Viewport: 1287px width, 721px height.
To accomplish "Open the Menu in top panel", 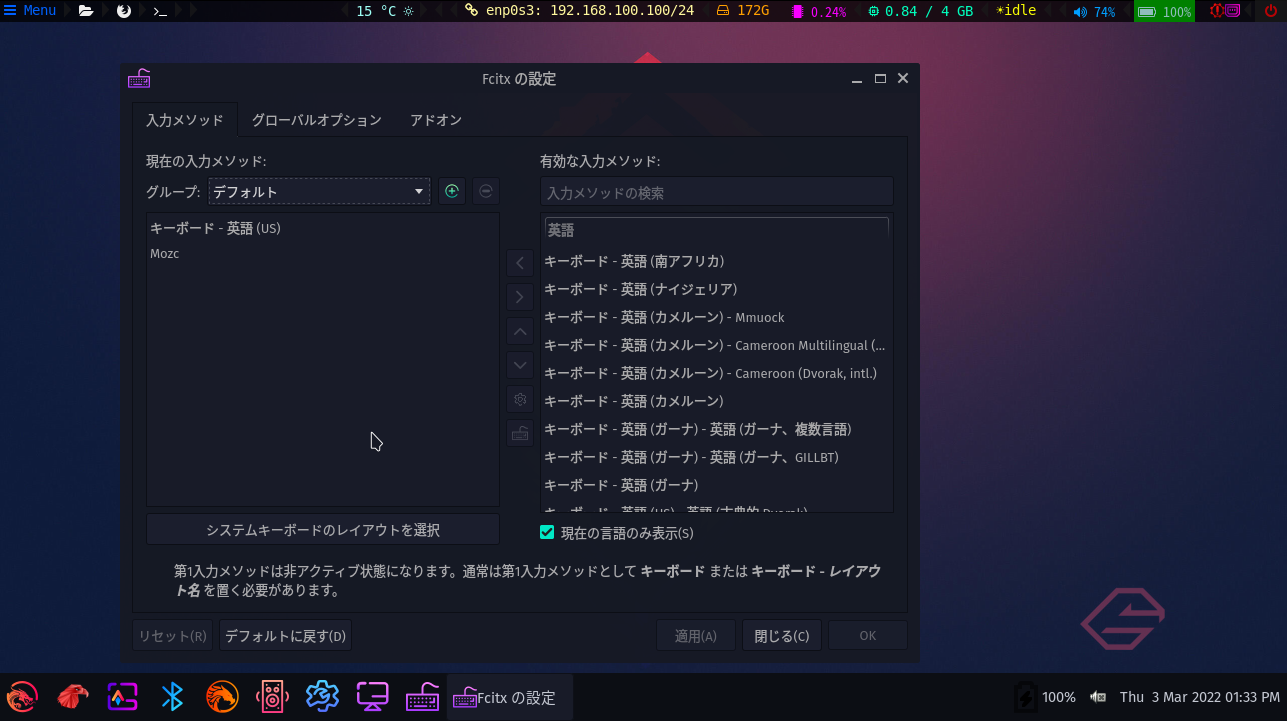I will [30, 11].
